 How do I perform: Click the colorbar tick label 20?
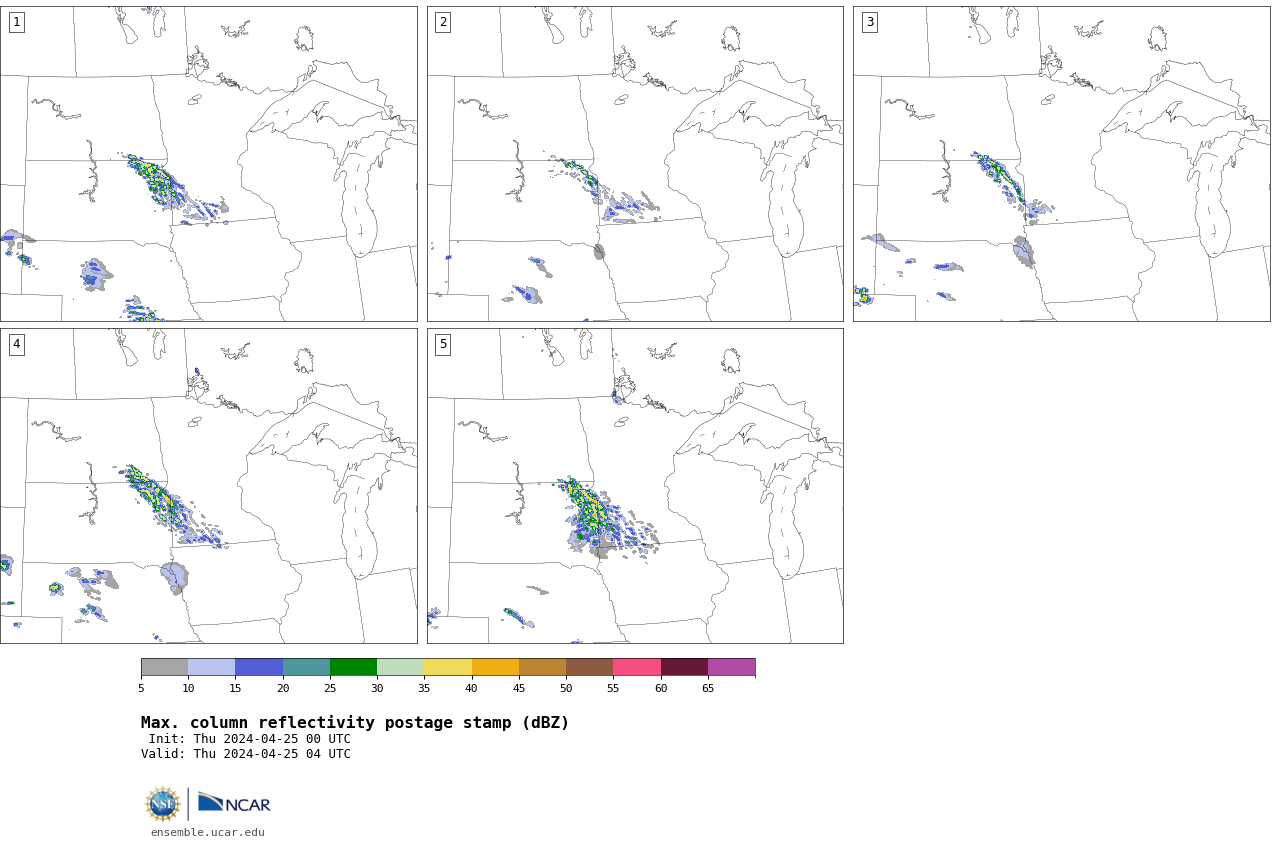pyautogui.click(x=283, y=688)
